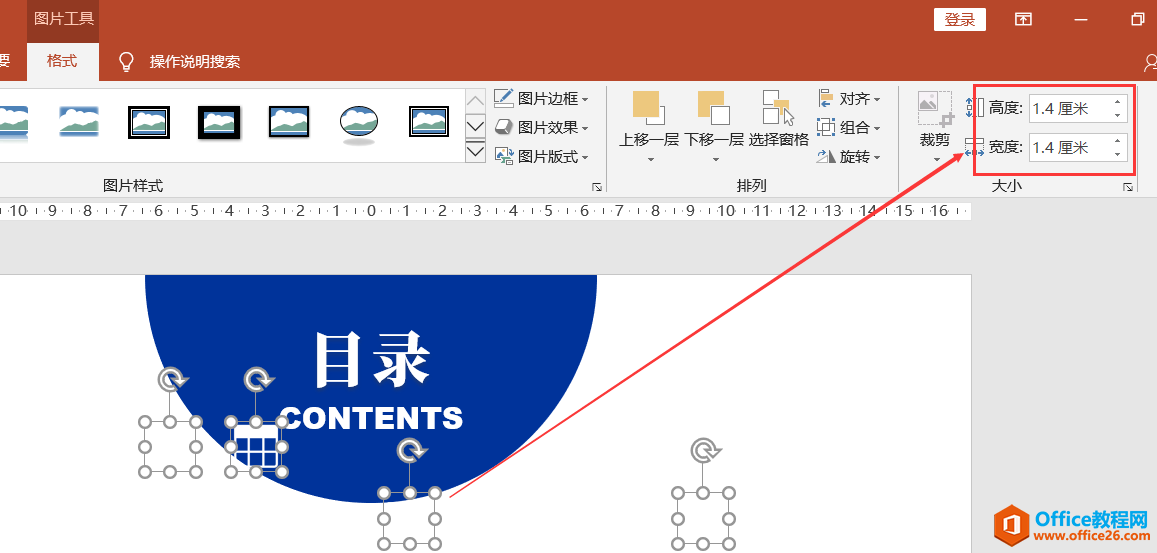Open the 图片效果 picture effects dropdown
The height and width of the screenshot is (553, 1157).
click(542, 127)
